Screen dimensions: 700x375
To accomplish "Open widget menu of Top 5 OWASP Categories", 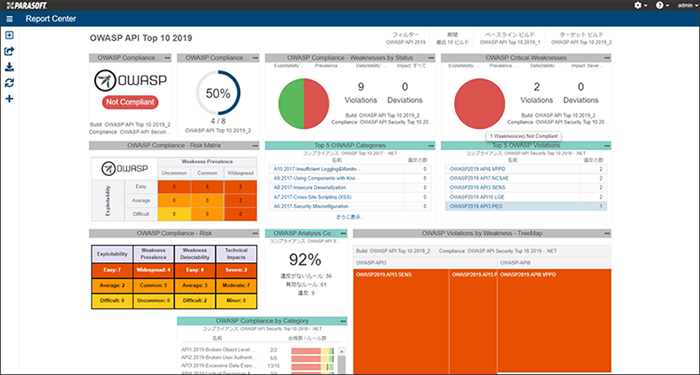I will pos(431,146).
